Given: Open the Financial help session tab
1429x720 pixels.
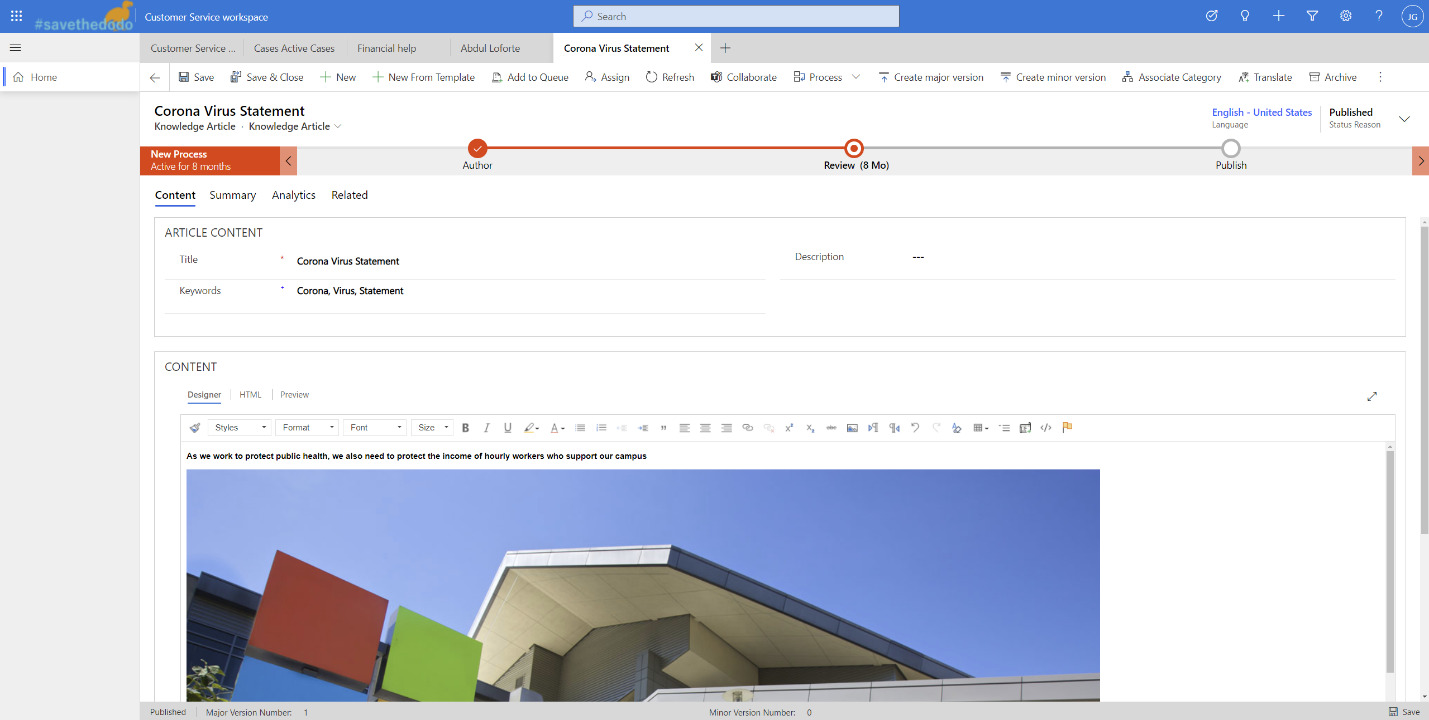Looking at the screenshot, I should pos(387,48).
